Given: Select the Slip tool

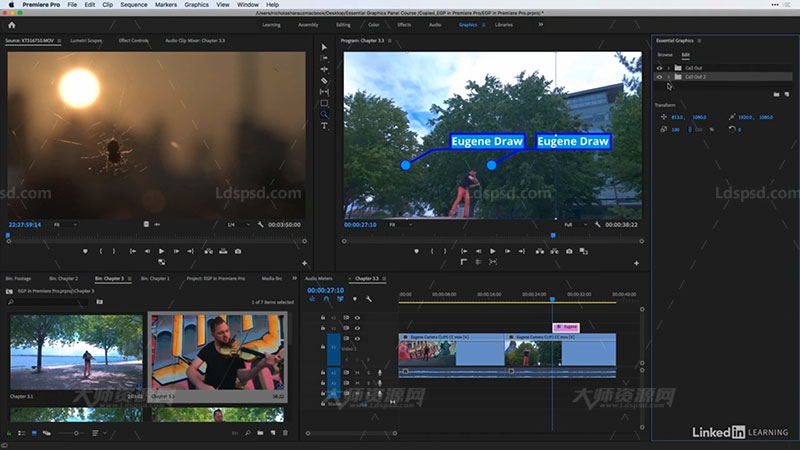Looking at the screenshot, I should click(x=324, y=92).
